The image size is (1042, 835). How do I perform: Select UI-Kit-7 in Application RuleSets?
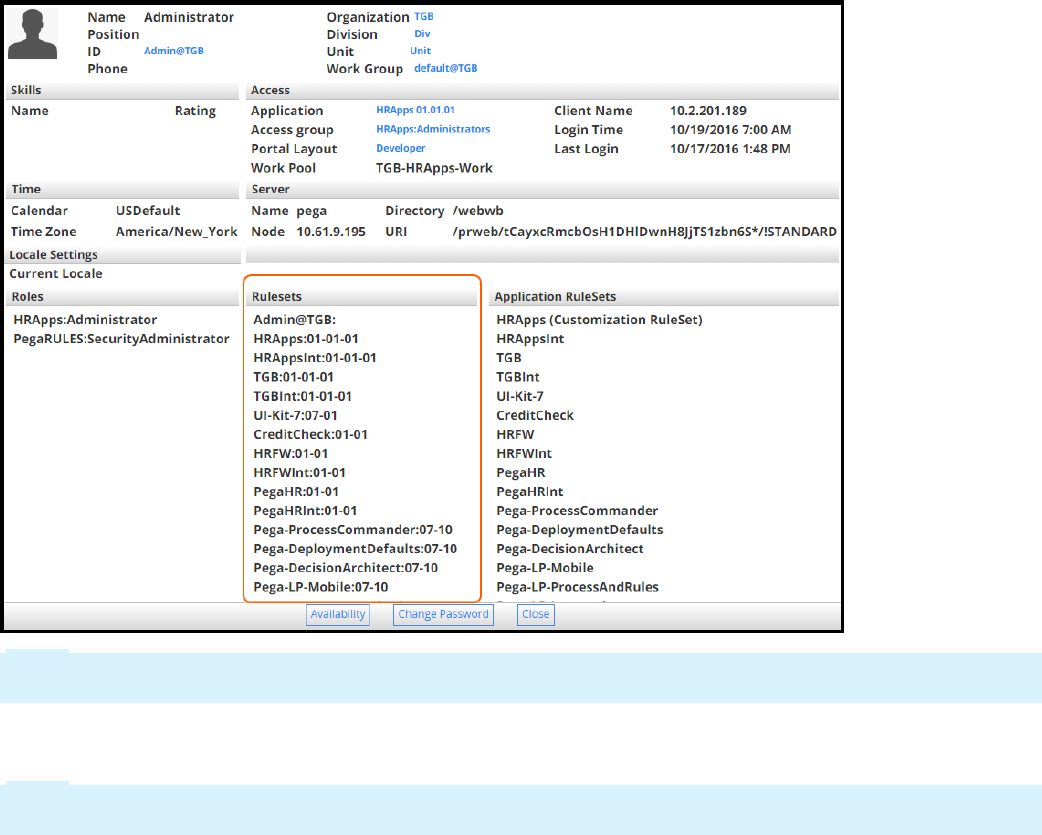click(x=520, y=397)
